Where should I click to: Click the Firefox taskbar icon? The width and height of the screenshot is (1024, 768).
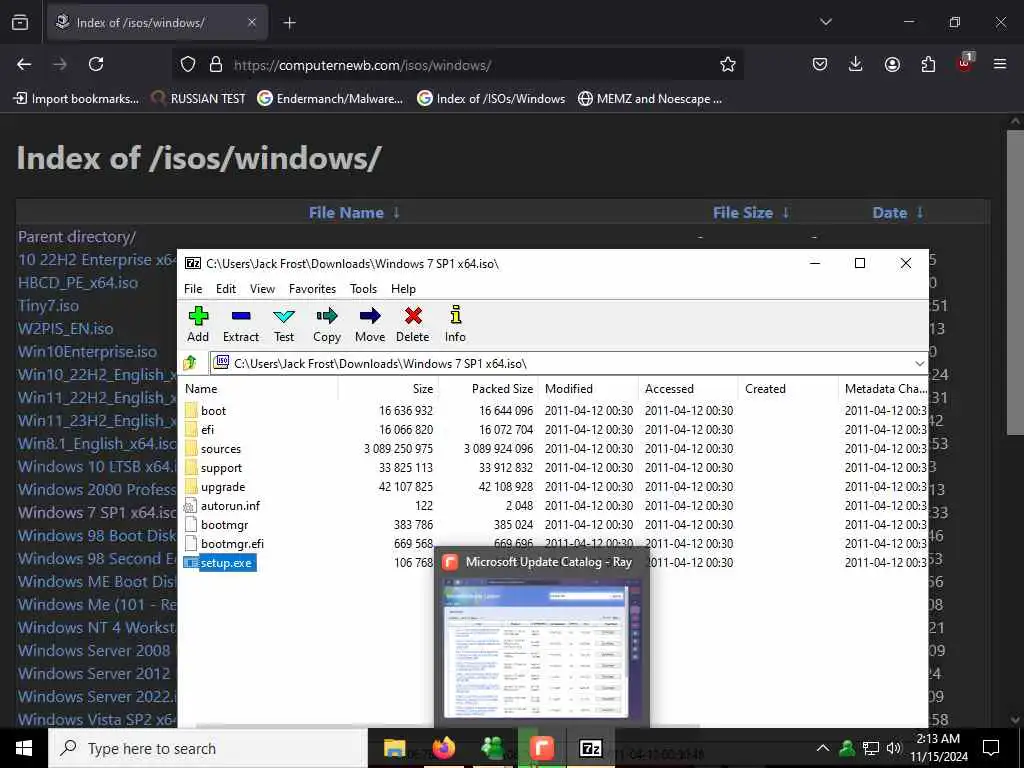pos(443,748)
